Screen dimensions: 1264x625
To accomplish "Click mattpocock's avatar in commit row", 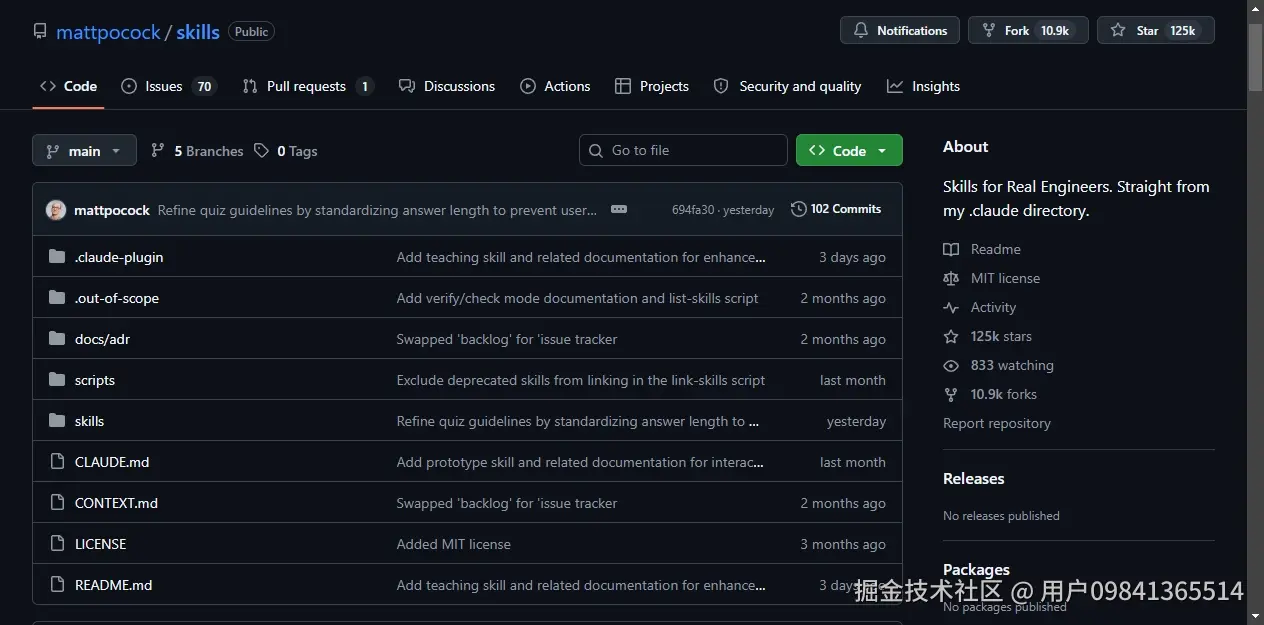I will 56,210.
